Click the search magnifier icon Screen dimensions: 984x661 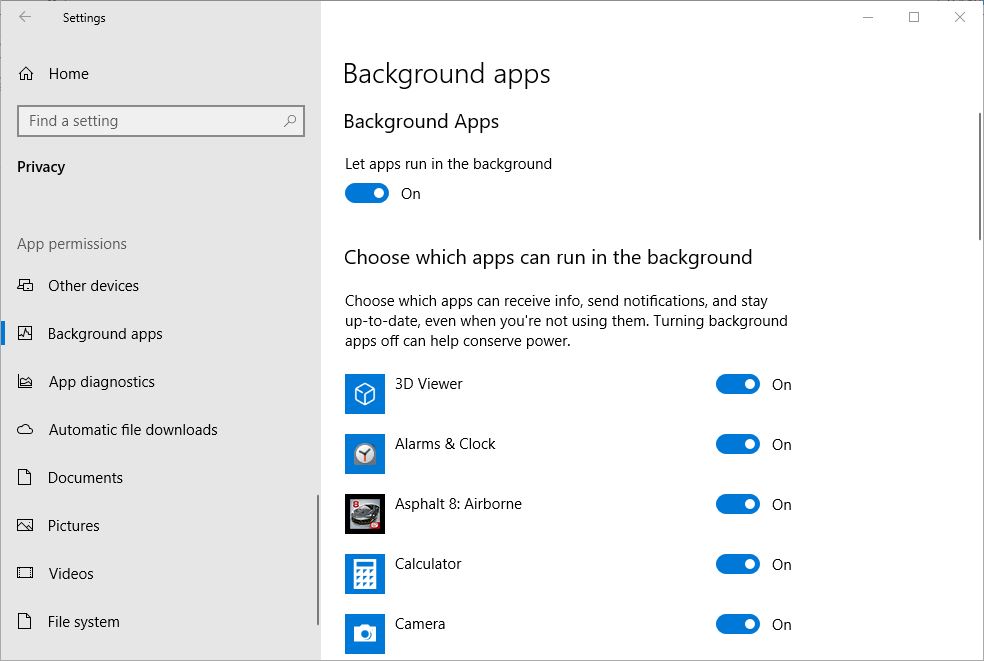(x=290, y=121)
